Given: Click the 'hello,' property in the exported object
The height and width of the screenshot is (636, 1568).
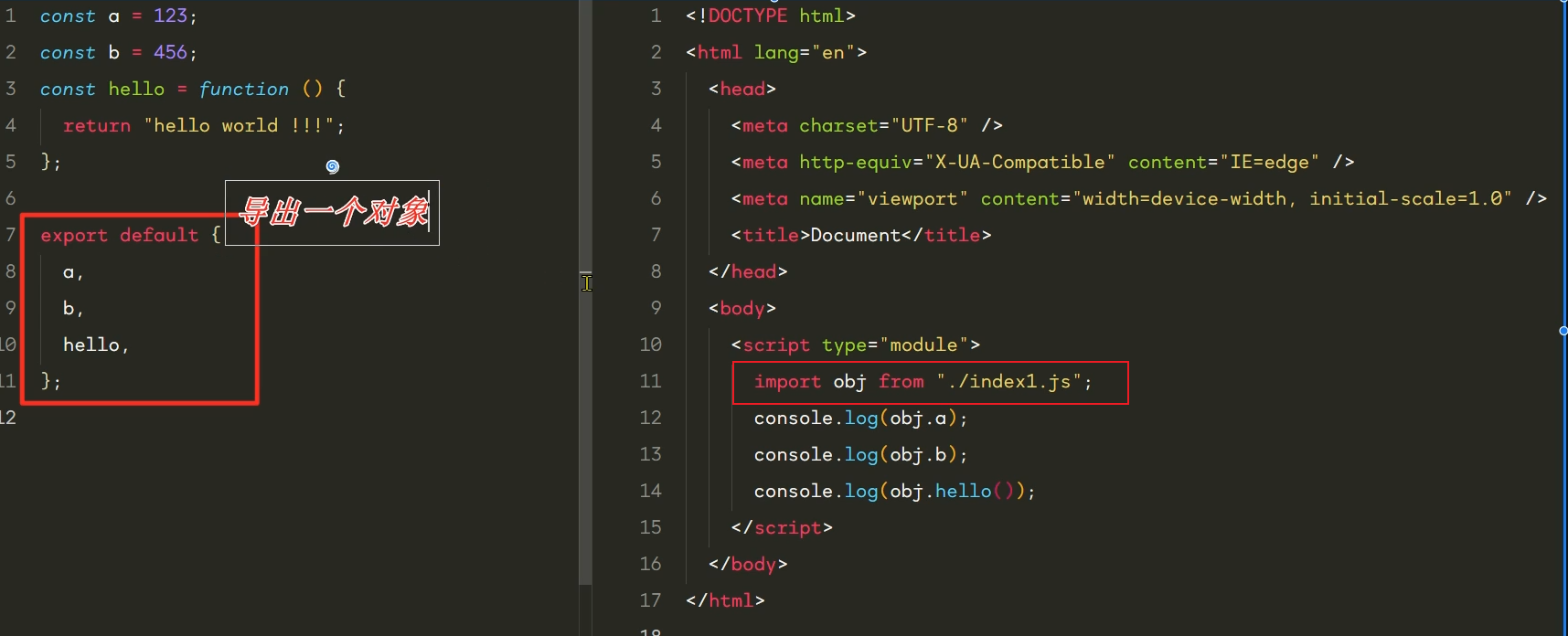Looking at the screenshot, I should pos(95,344).
